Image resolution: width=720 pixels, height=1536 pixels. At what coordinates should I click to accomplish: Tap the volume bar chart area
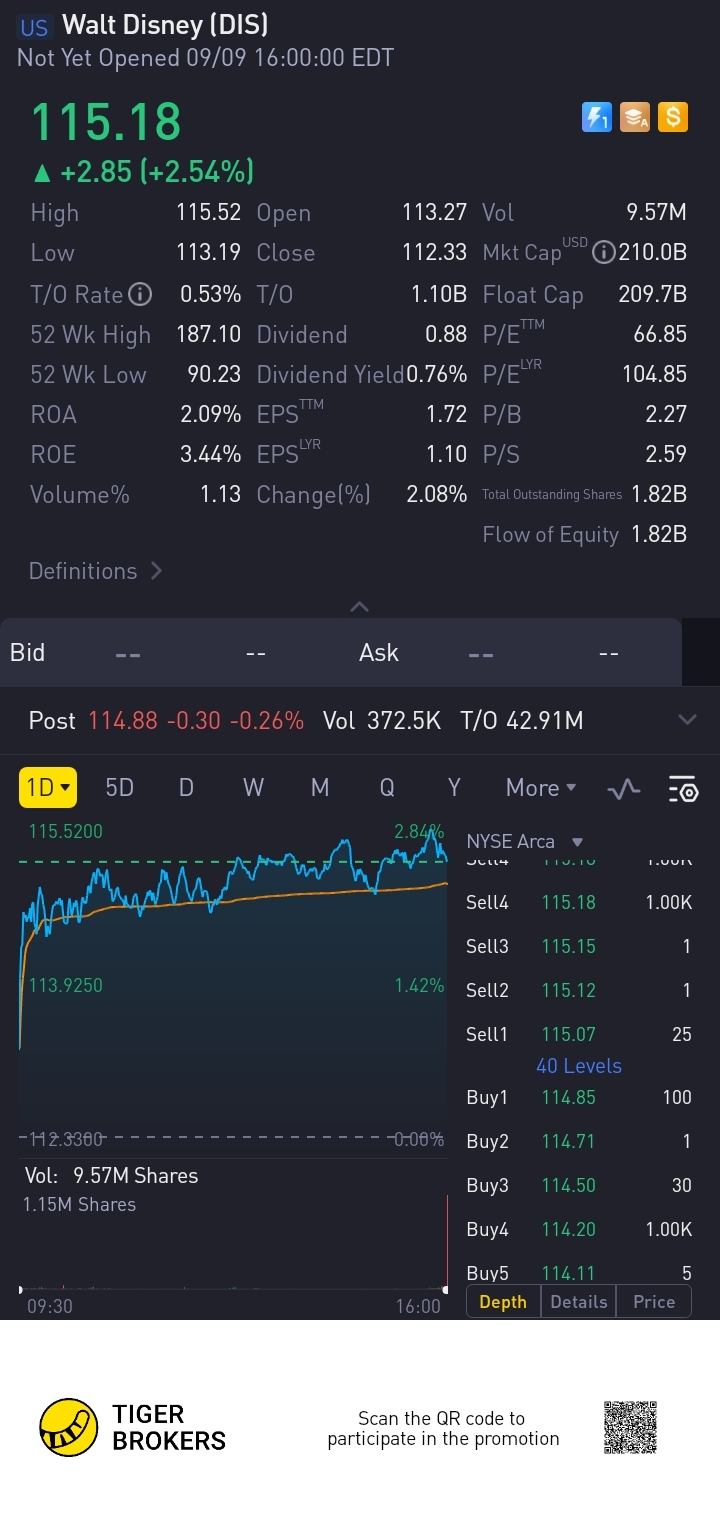pos(233,1245)
